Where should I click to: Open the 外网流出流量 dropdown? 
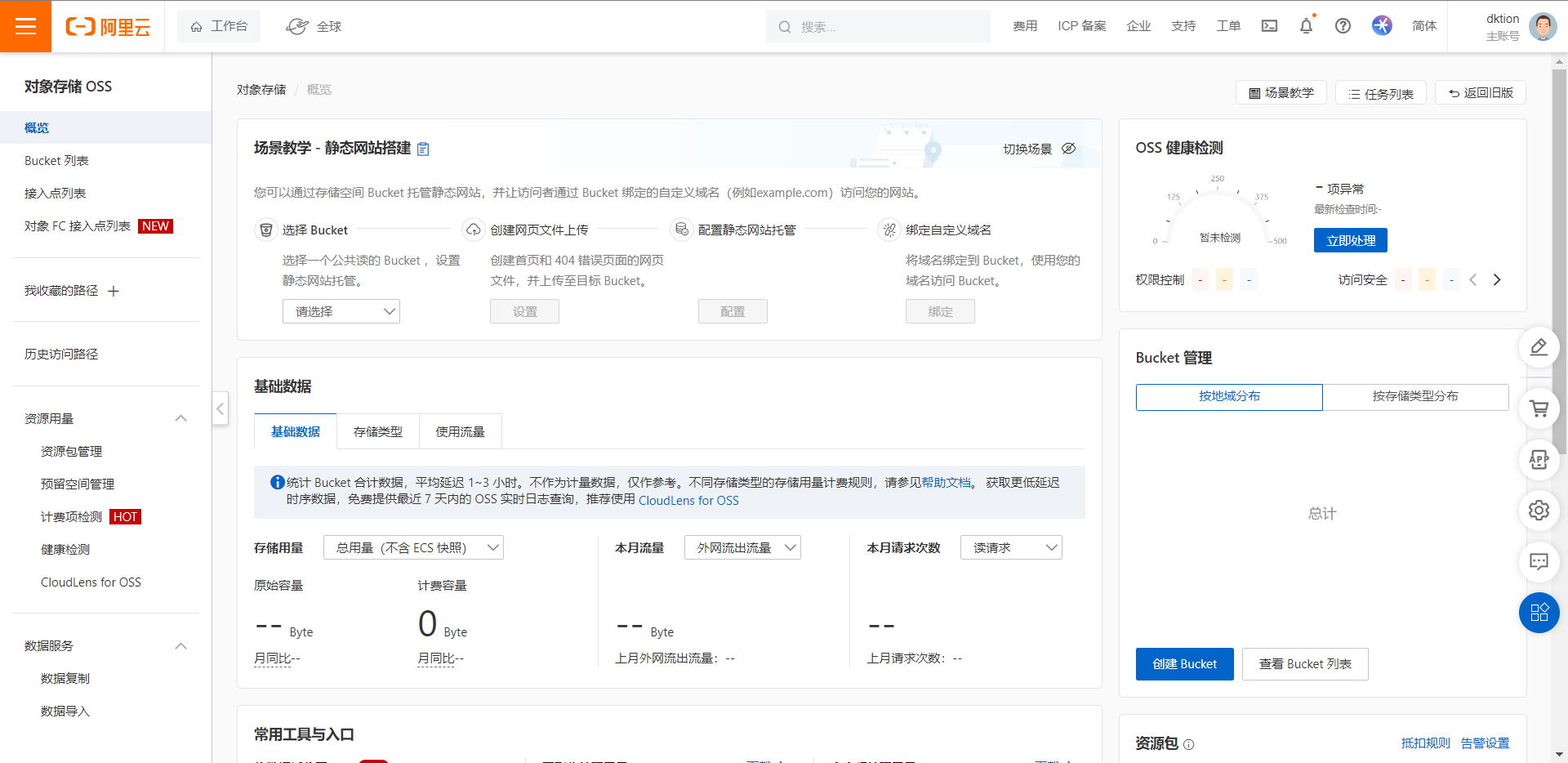(x=742, y=547)
